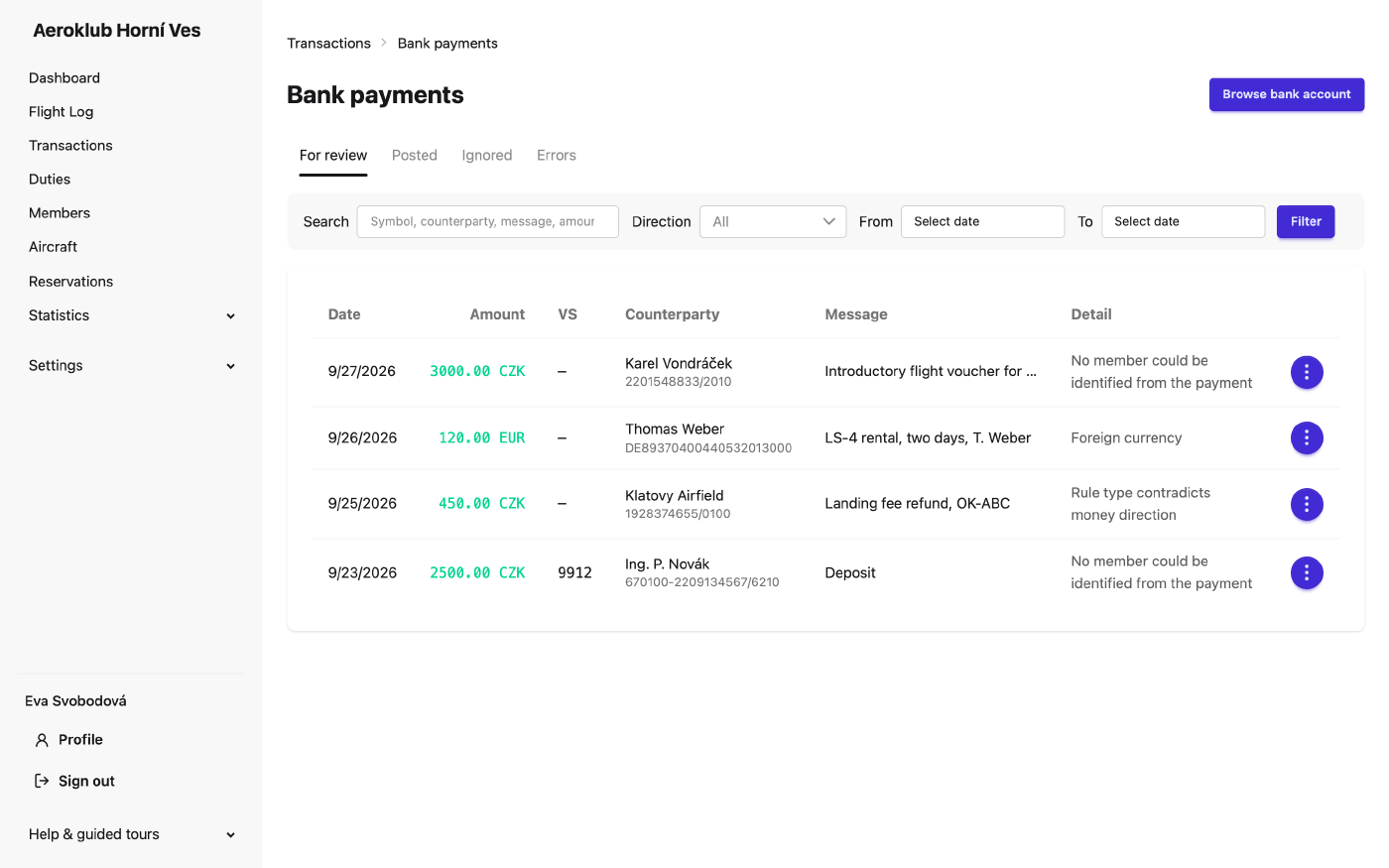This screenshot has height=868, width=1389.
Task: Open Transactions in the sidebar
Action: pyautogui.click(x=70, y=146)
